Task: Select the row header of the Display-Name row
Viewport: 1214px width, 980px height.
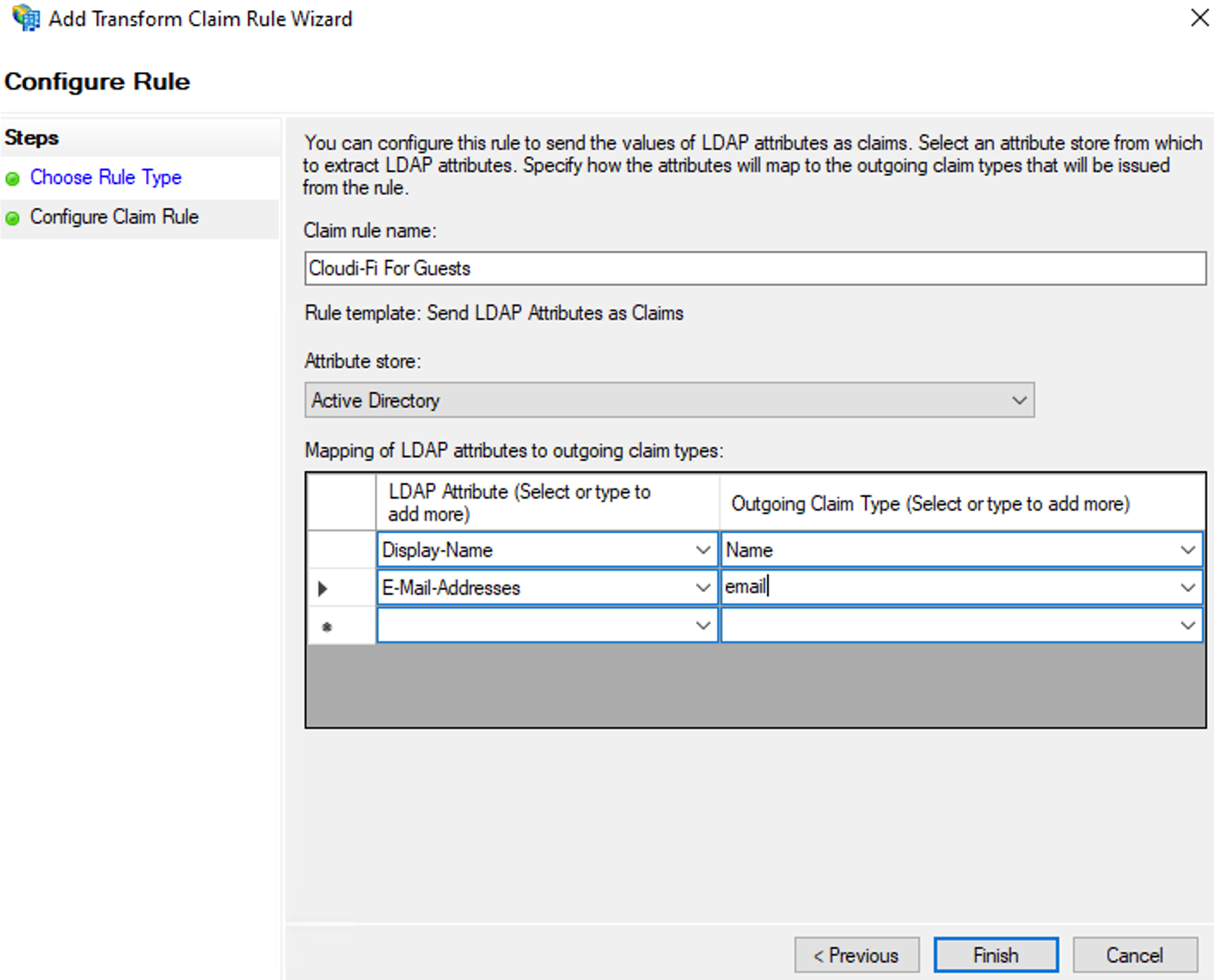Action: coord(341,550)
